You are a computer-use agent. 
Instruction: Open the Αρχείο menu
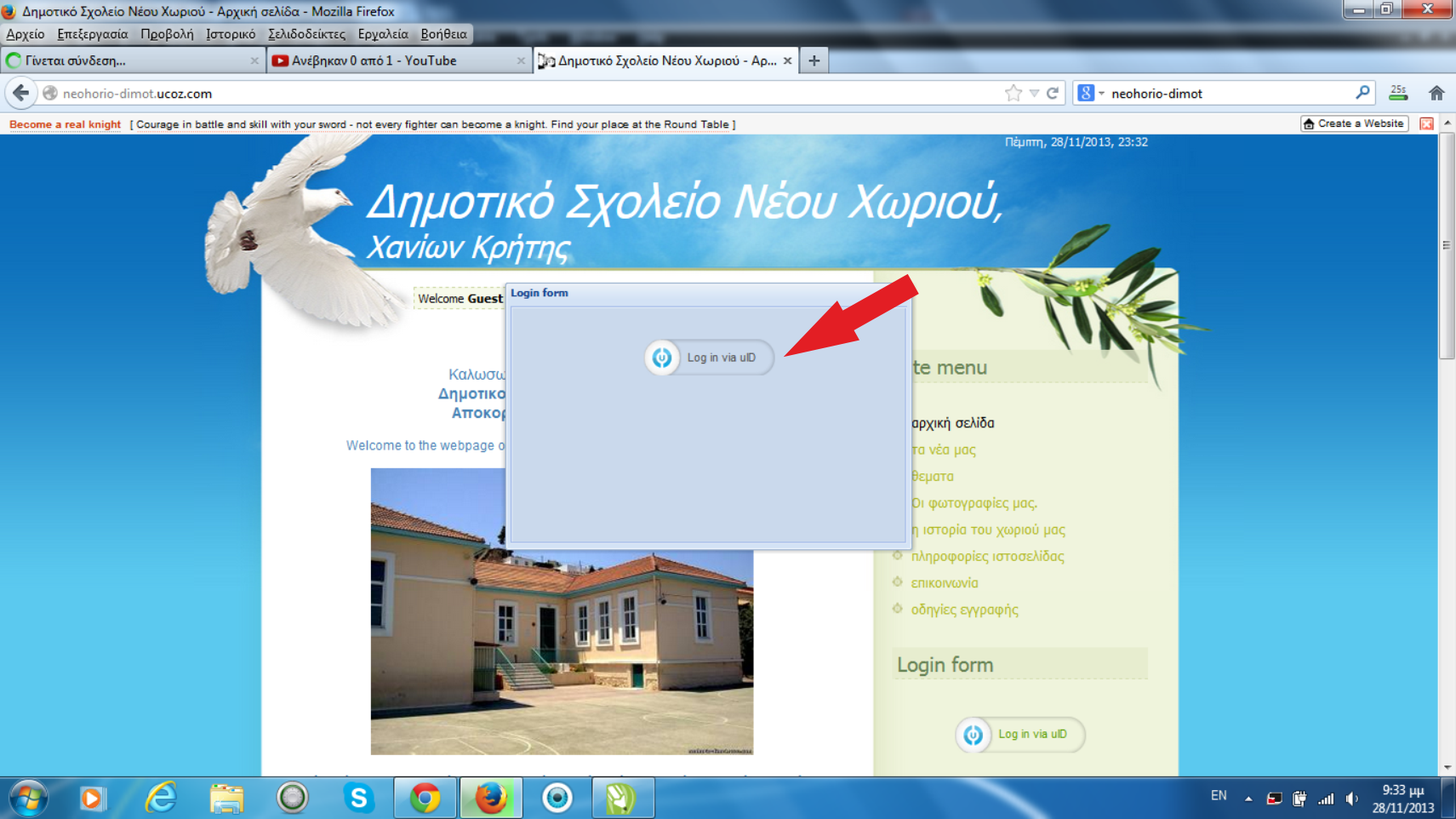click(x=26, y=34)
